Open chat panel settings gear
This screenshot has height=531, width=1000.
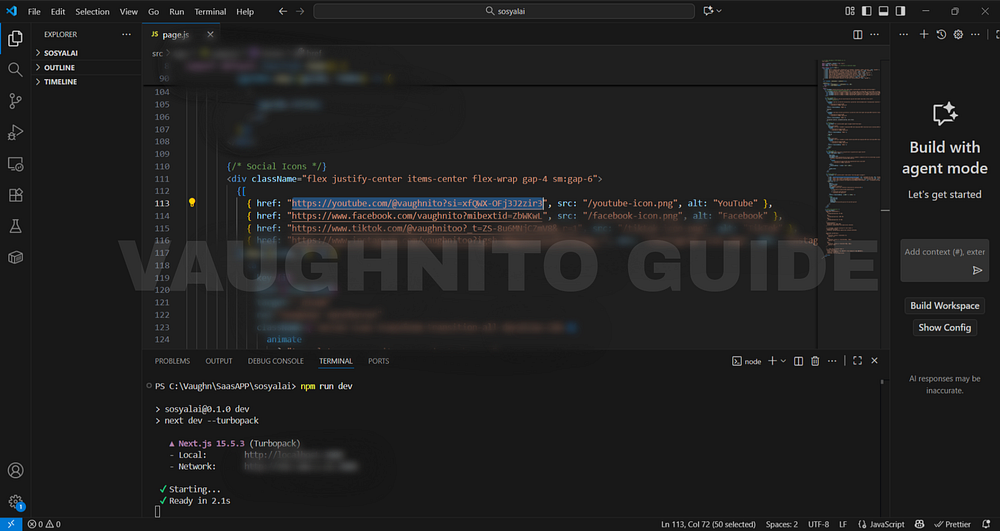pos(958,34)
